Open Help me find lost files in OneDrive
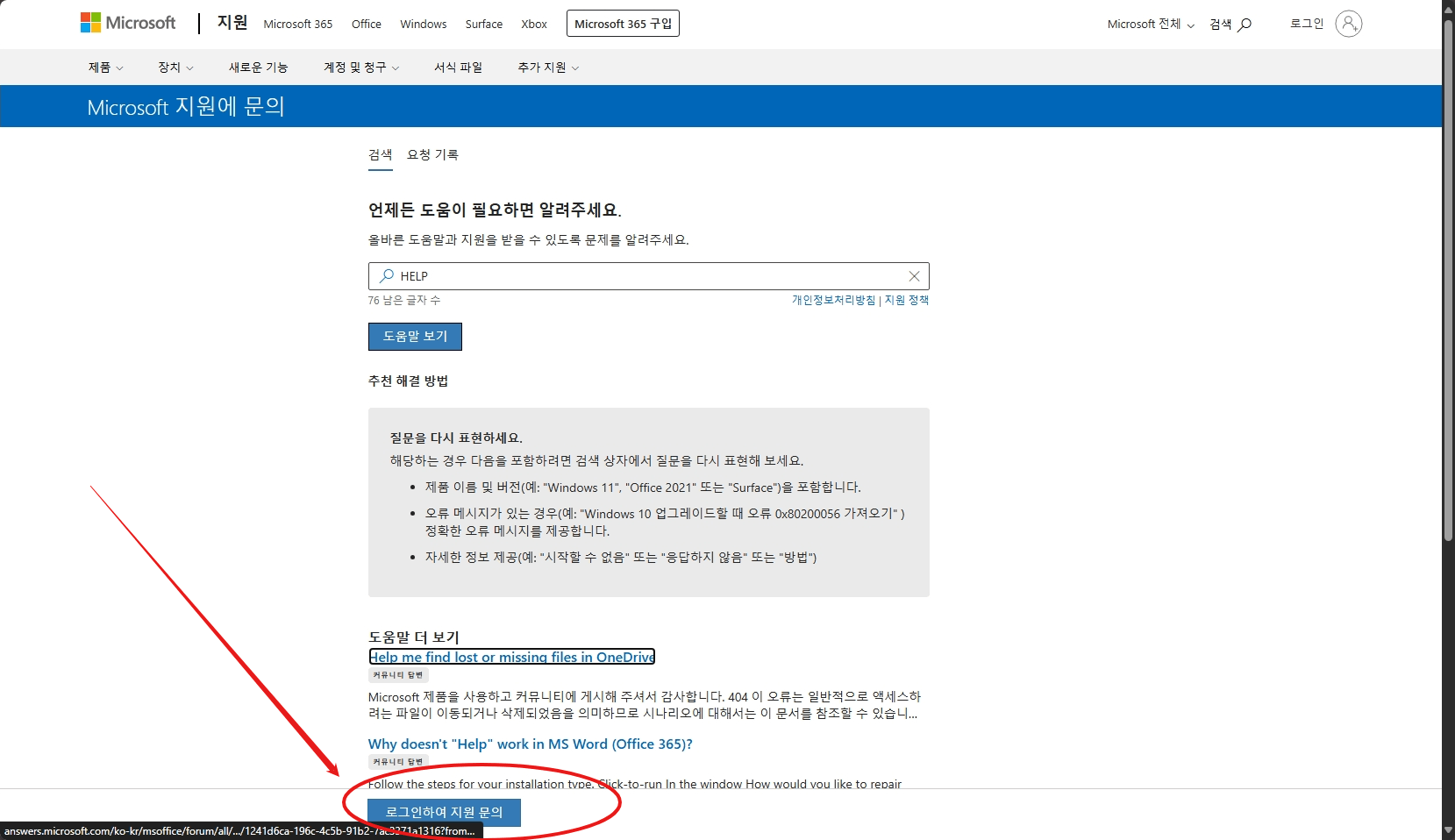This screenshot has width=1455, height=840. click(512, 657)
